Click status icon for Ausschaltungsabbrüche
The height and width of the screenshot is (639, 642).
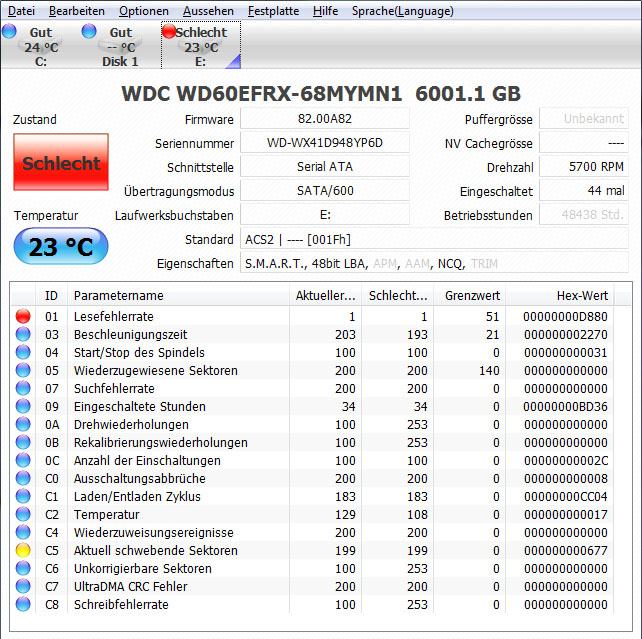click(x=23, y=478)
